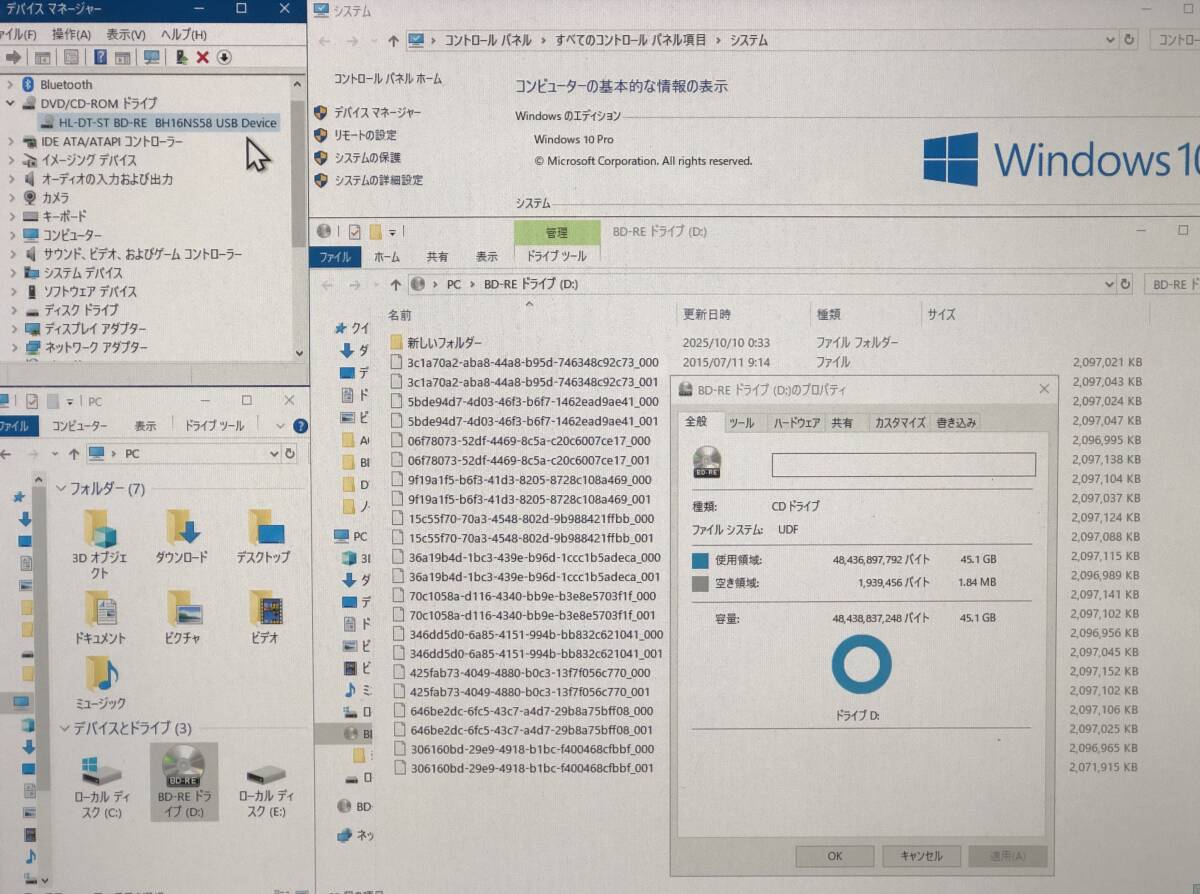Viewport: 1200px width, 894px height.
Task: Click refresh button in System window address bar
Action: coord(1129,41)
